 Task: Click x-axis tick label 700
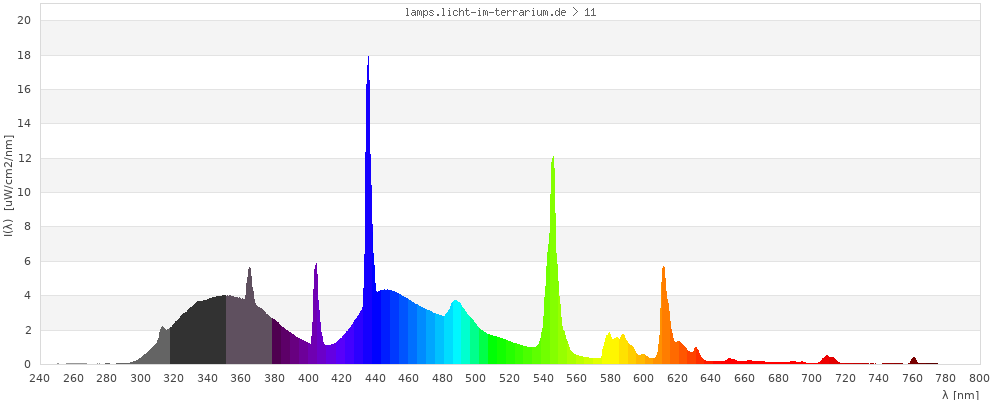(812, 378)
